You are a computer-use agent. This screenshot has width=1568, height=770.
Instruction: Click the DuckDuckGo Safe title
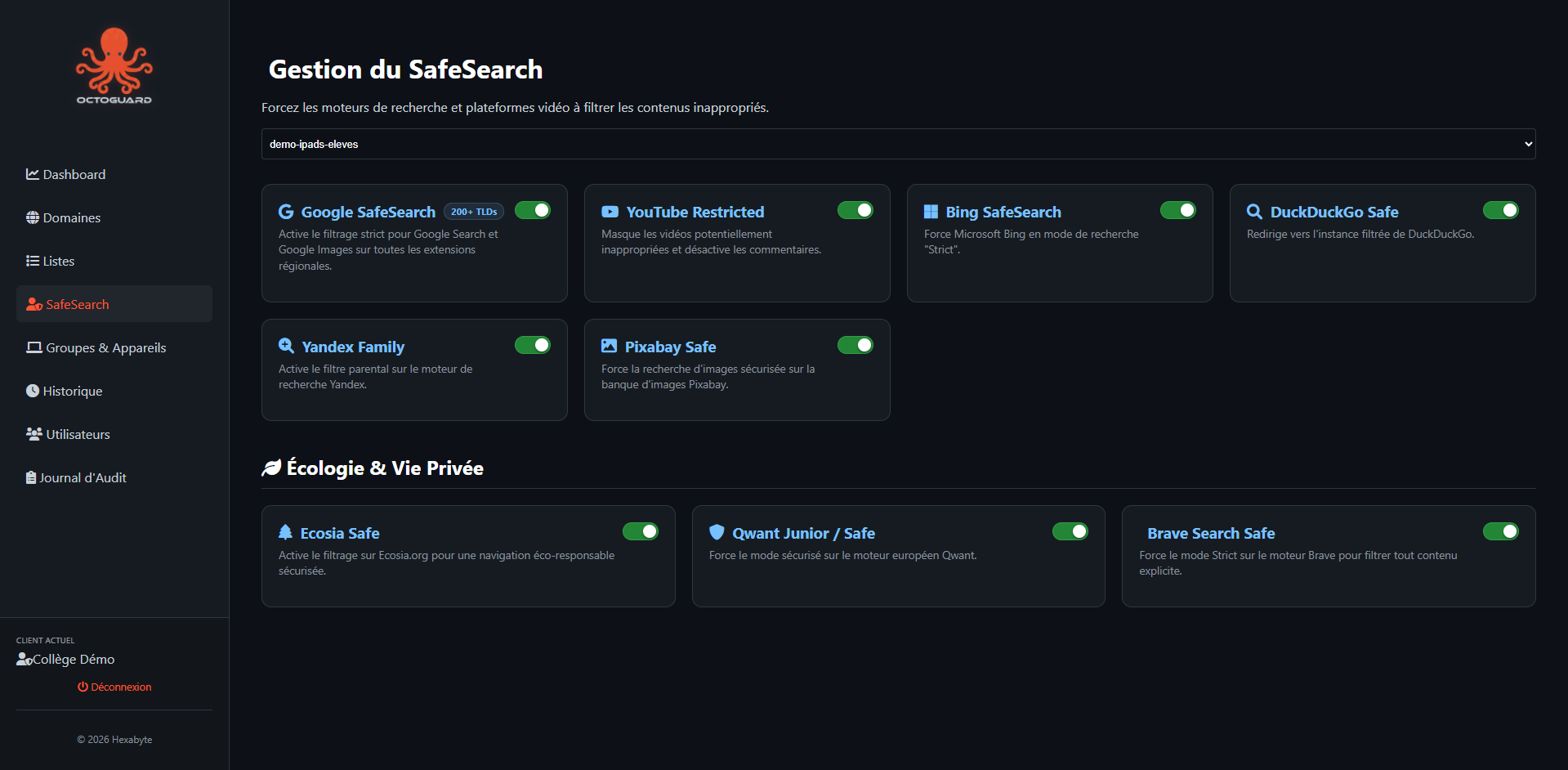coord(1334,212)
